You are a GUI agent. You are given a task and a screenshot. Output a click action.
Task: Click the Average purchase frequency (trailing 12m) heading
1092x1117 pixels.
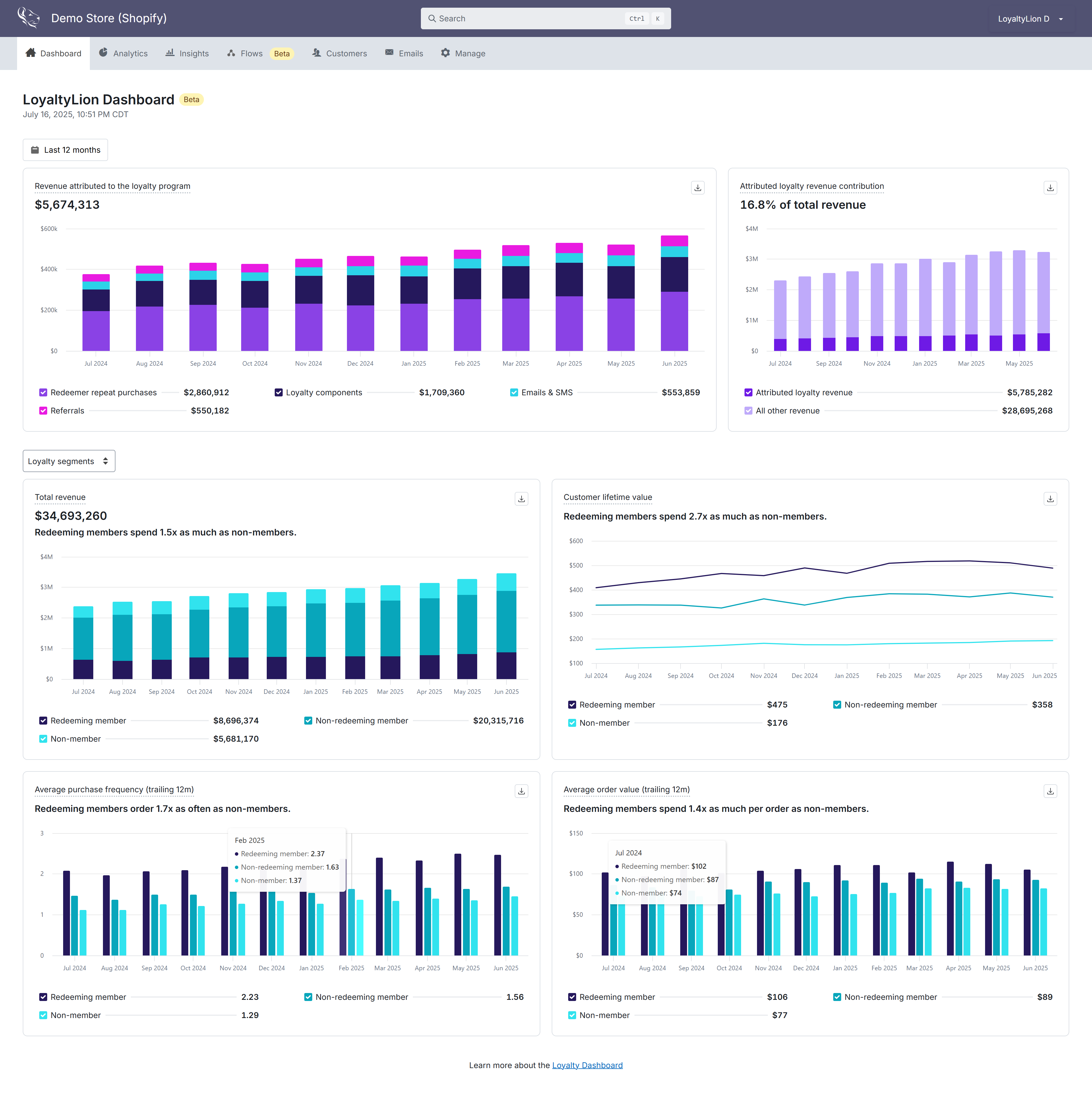coord(114,790)
